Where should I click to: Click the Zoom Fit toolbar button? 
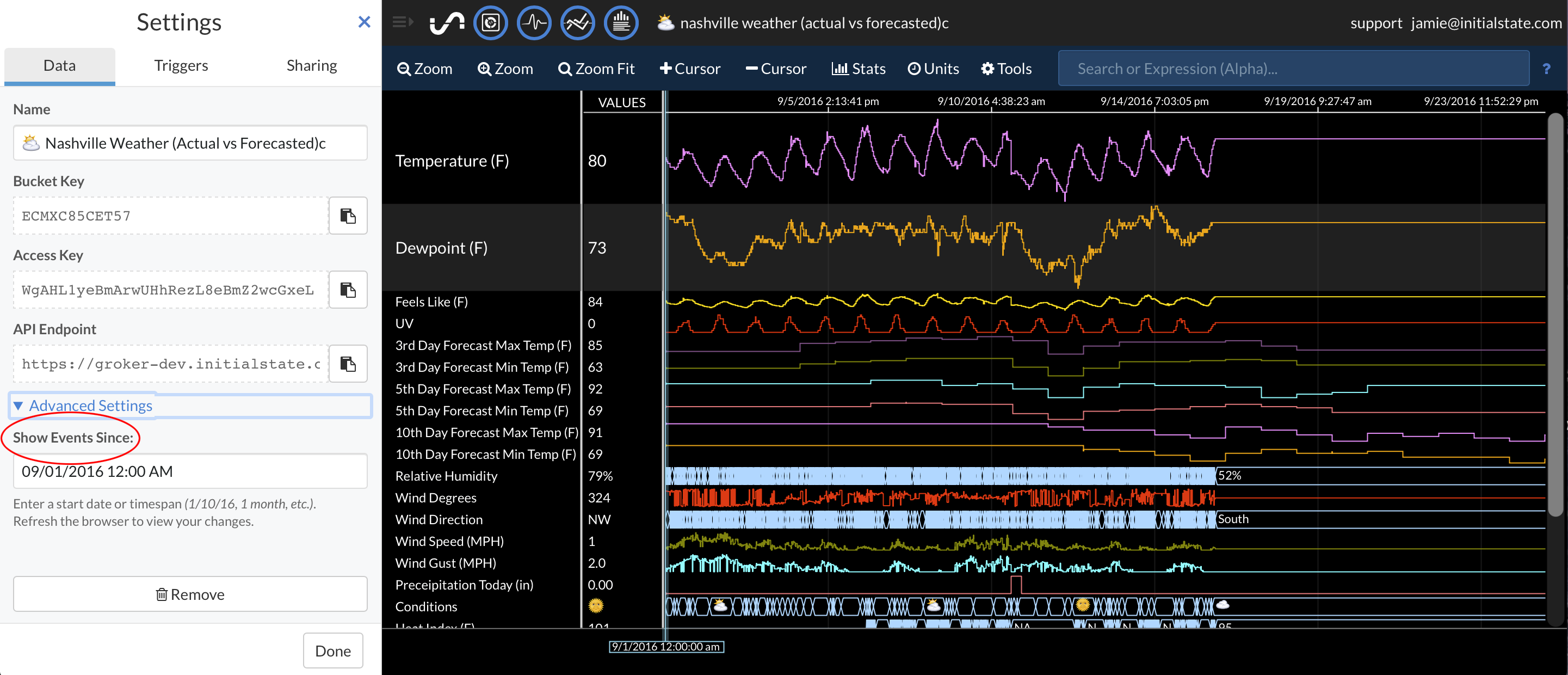tap(596, 69)
